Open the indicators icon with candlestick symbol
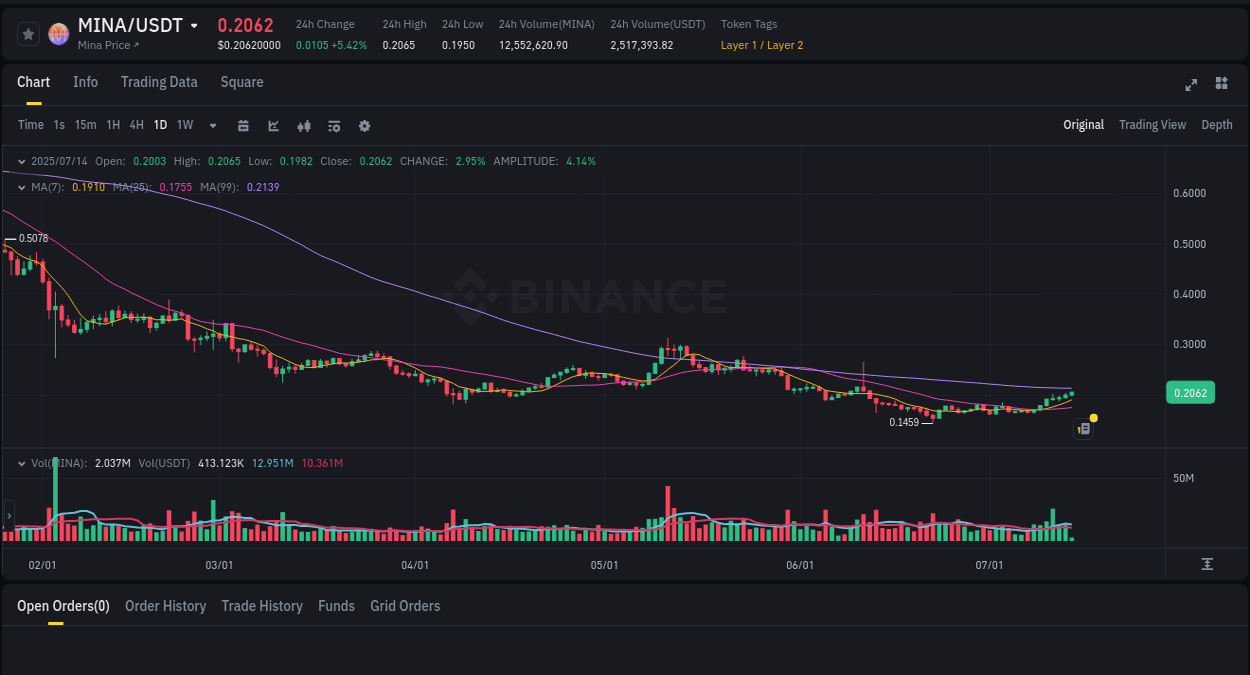The image size is (1250, 675). (303, 125)
